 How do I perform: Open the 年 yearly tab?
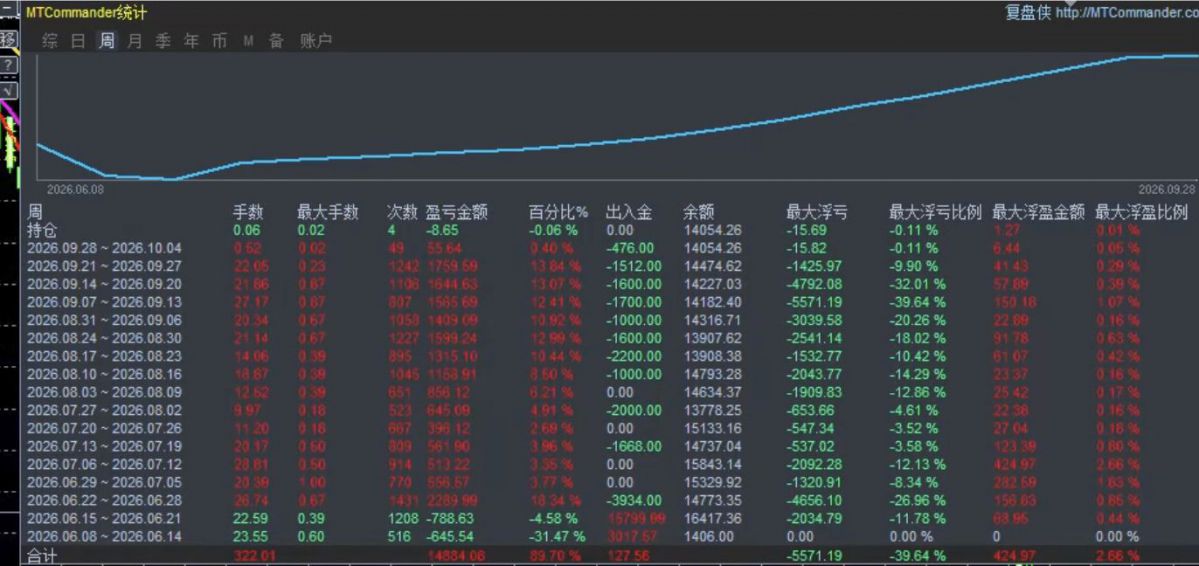click(x=191, y=41)
